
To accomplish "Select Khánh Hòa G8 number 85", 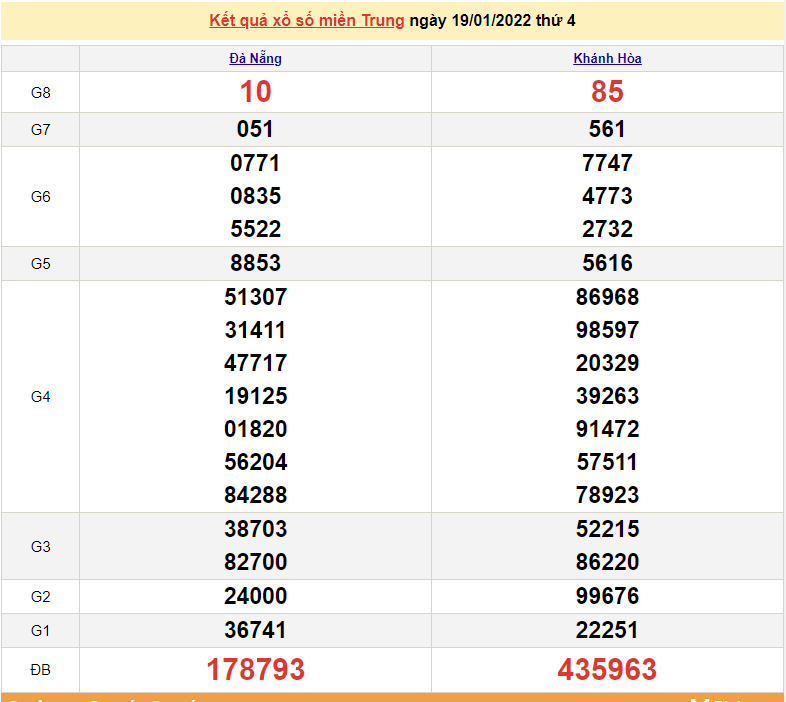I will (x=607, y=92).
